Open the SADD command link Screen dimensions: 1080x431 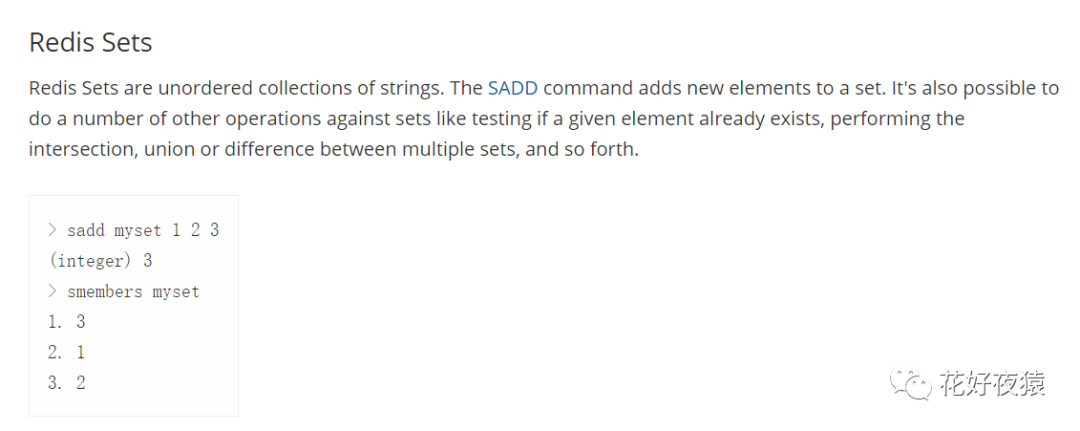pyautogui.click(x=512, y=88)
